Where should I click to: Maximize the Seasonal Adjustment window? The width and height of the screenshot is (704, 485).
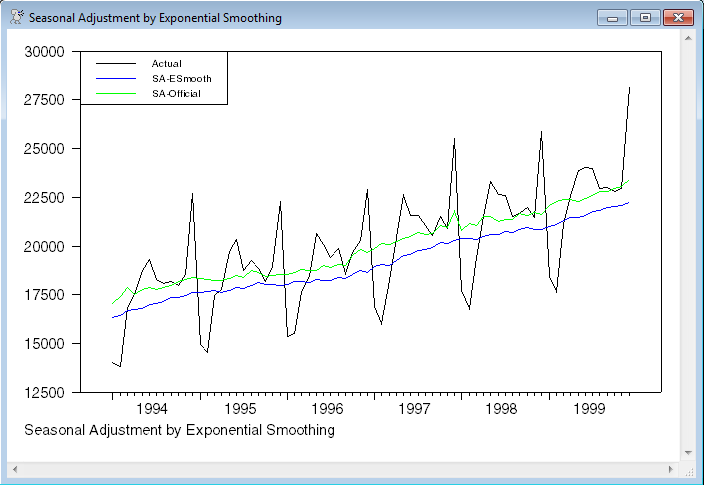(x=645, y=18)
